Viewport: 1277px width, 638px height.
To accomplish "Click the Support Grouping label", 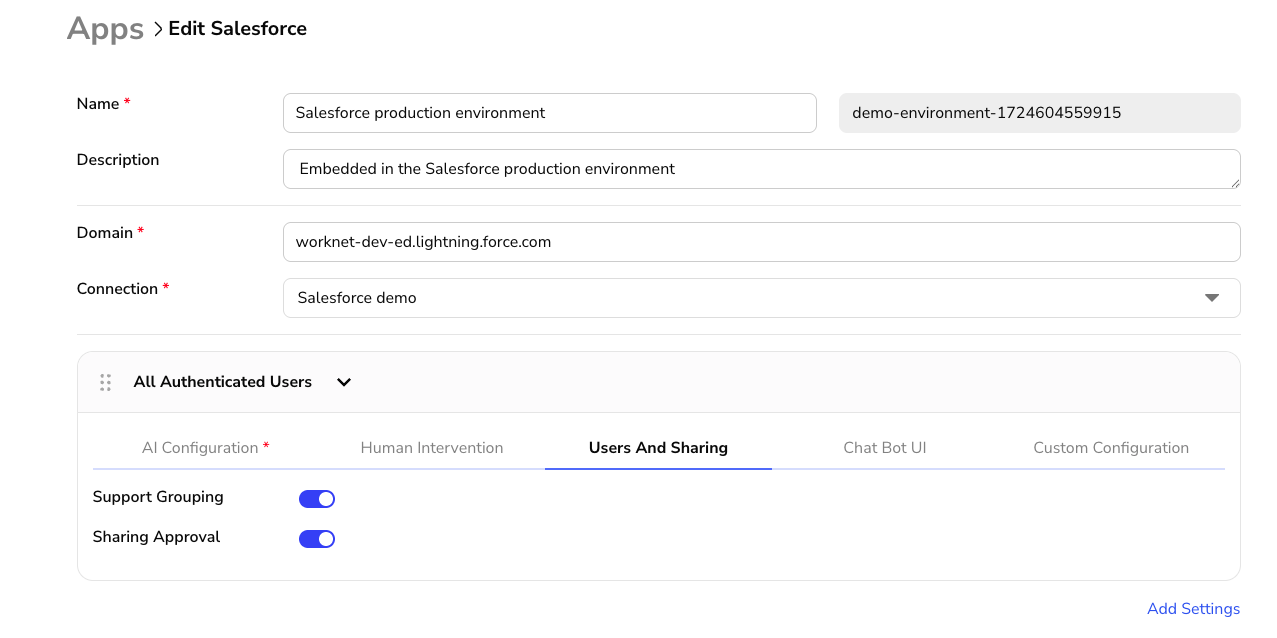I will 158,497.
